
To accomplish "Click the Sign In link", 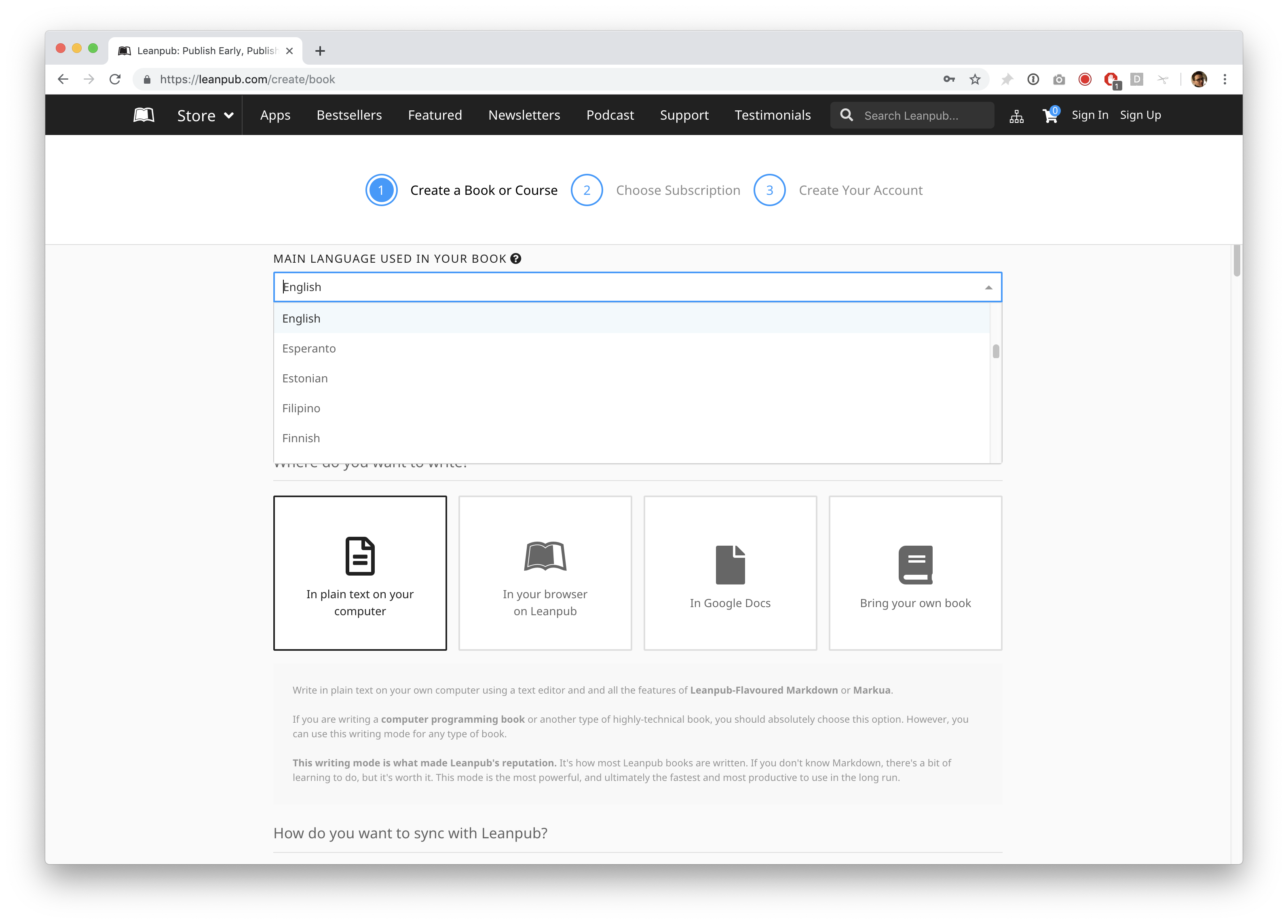I will (1090, 115).
